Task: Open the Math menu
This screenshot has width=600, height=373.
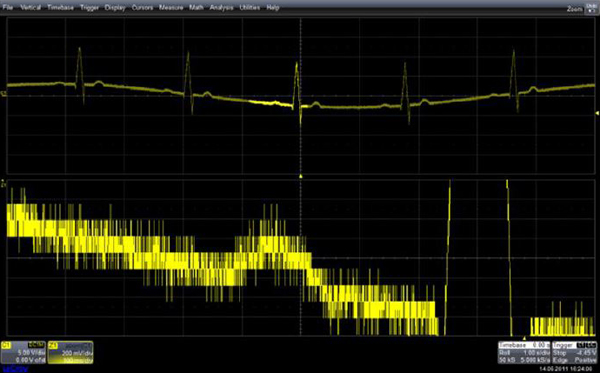Action: (196, 7)
